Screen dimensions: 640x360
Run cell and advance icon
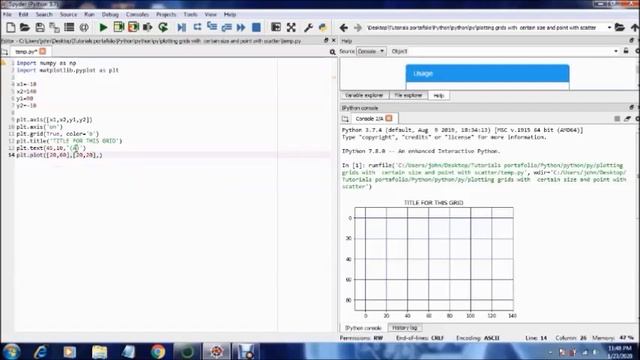(x=133, y=27)
